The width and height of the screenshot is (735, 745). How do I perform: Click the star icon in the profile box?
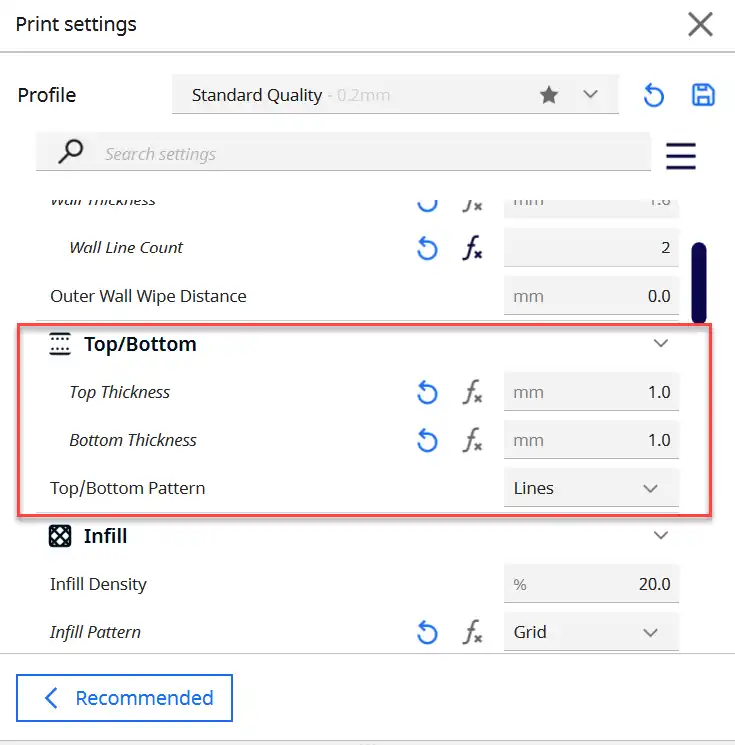pos(549,95)
